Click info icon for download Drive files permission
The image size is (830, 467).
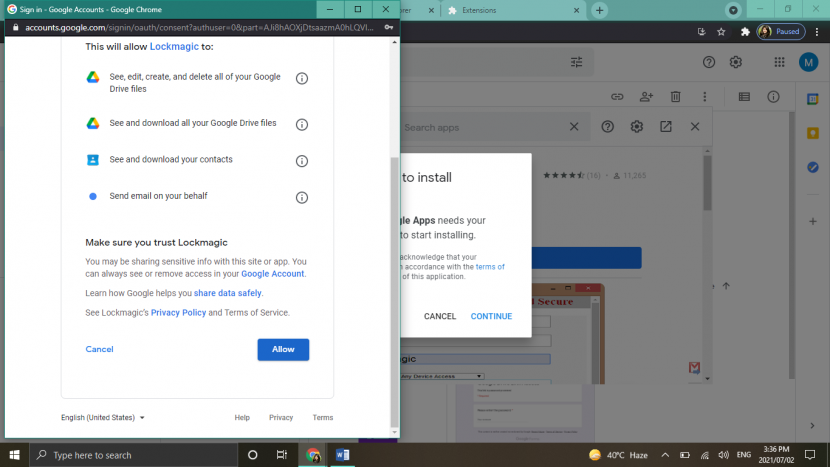tap(302, 124)
